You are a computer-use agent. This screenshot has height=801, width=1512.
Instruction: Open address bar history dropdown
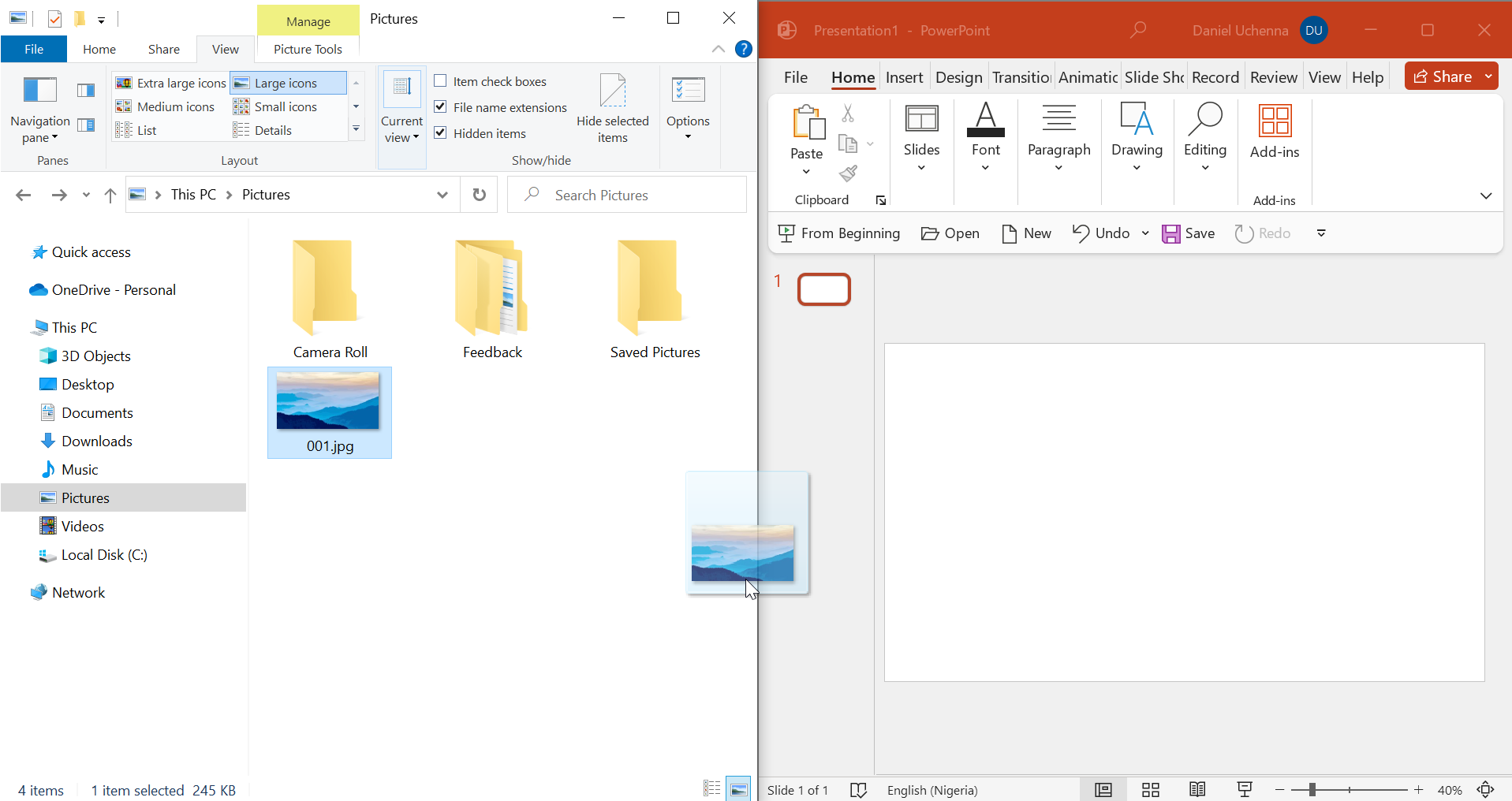point(442,195)
